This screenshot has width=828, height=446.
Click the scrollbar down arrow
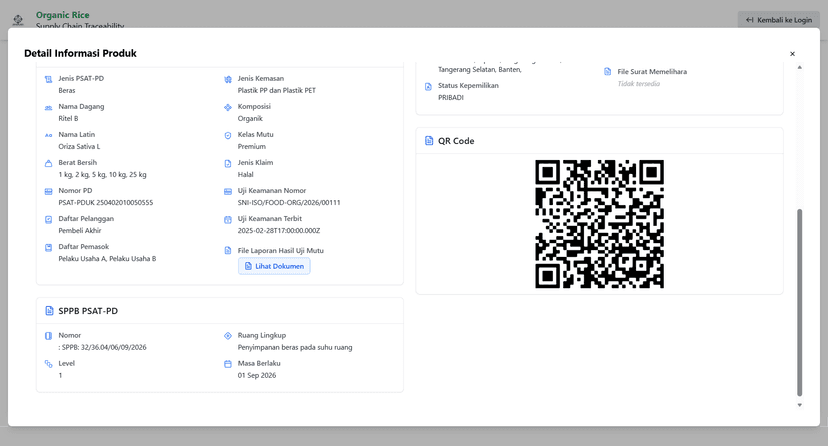(799, 405)
